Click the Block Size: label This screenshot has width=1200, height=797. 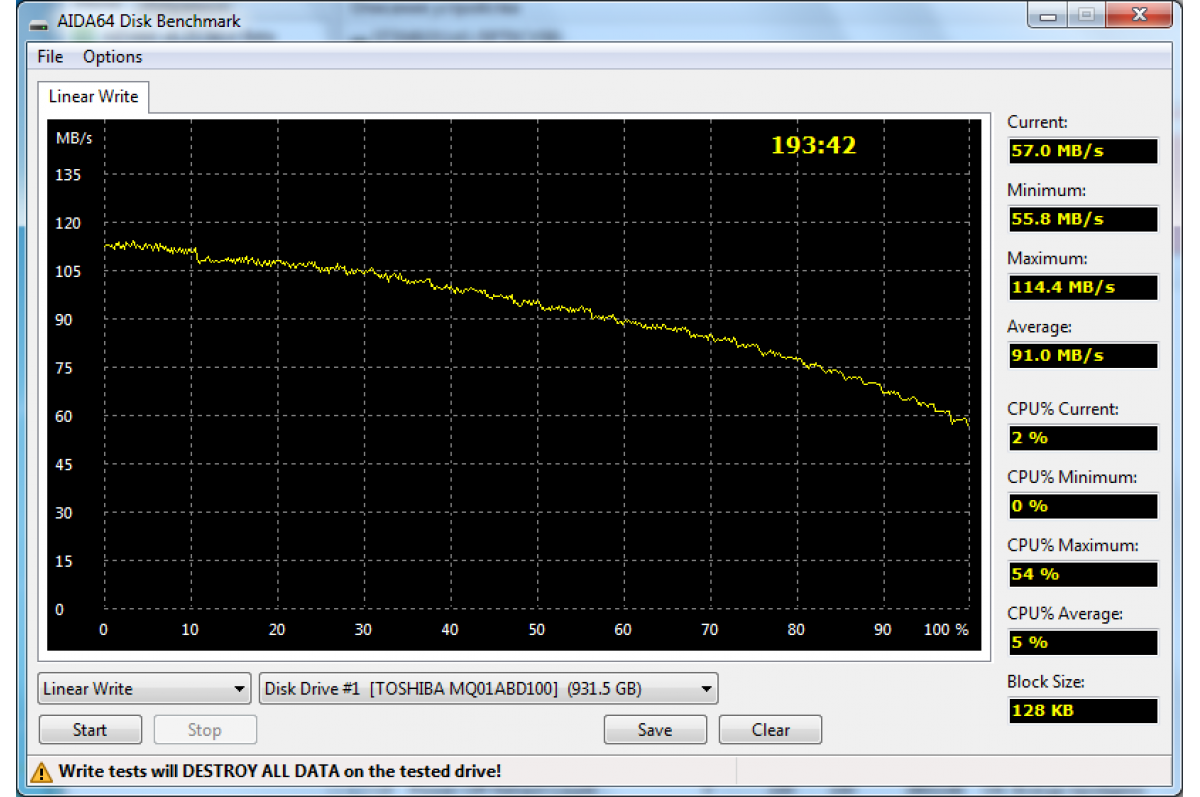click(x=1045, y=682)
